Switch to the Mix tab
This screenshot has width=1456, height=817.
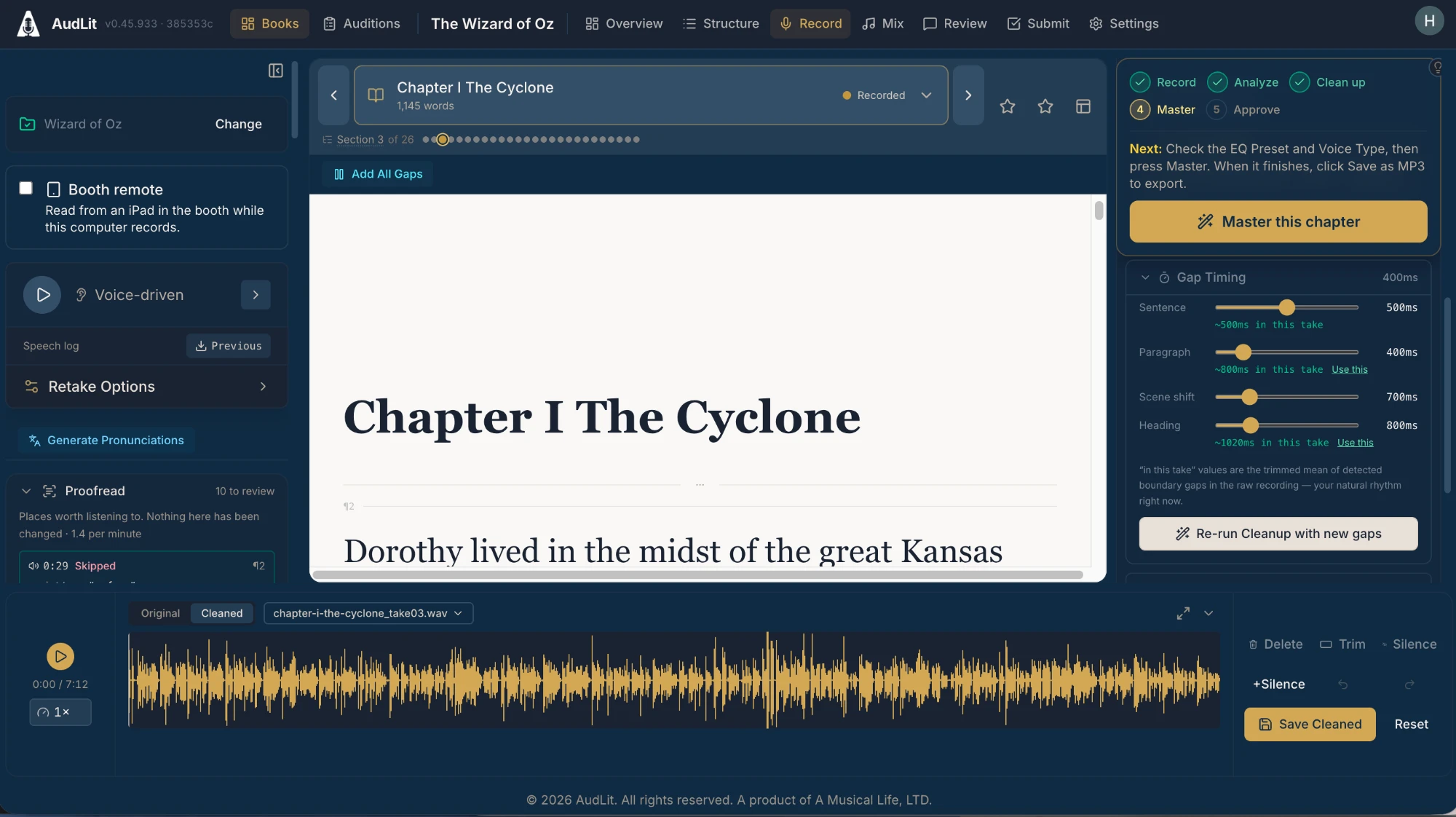tap(882, 23)
